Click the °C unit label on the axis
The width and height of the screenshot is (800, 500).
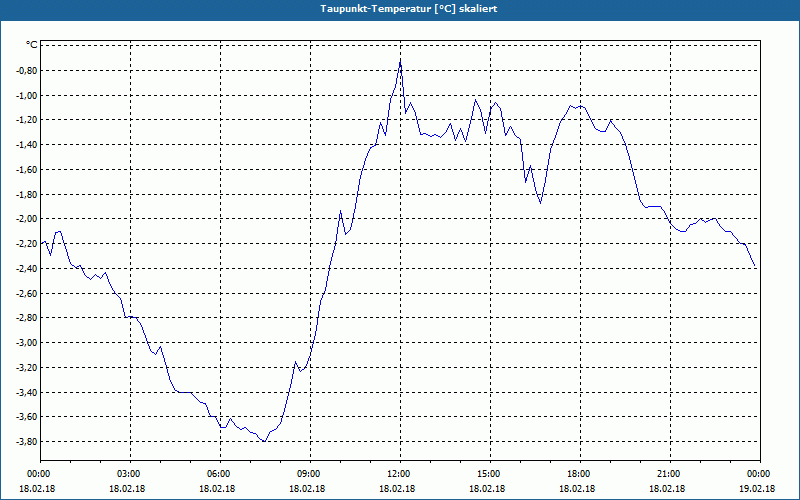click(32, 45)
